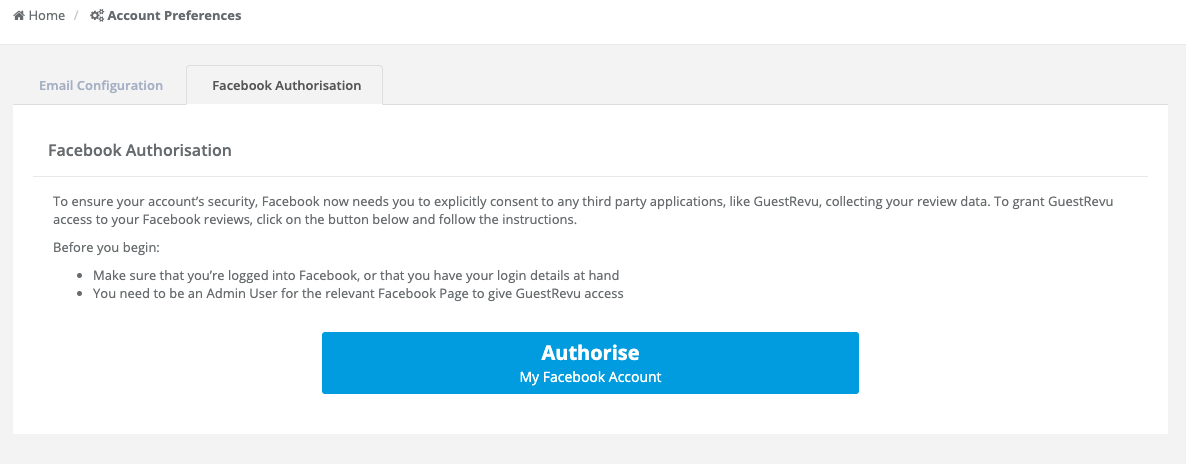Select the Facebook Authorisation tab
1186x464 pixels.
287,86
